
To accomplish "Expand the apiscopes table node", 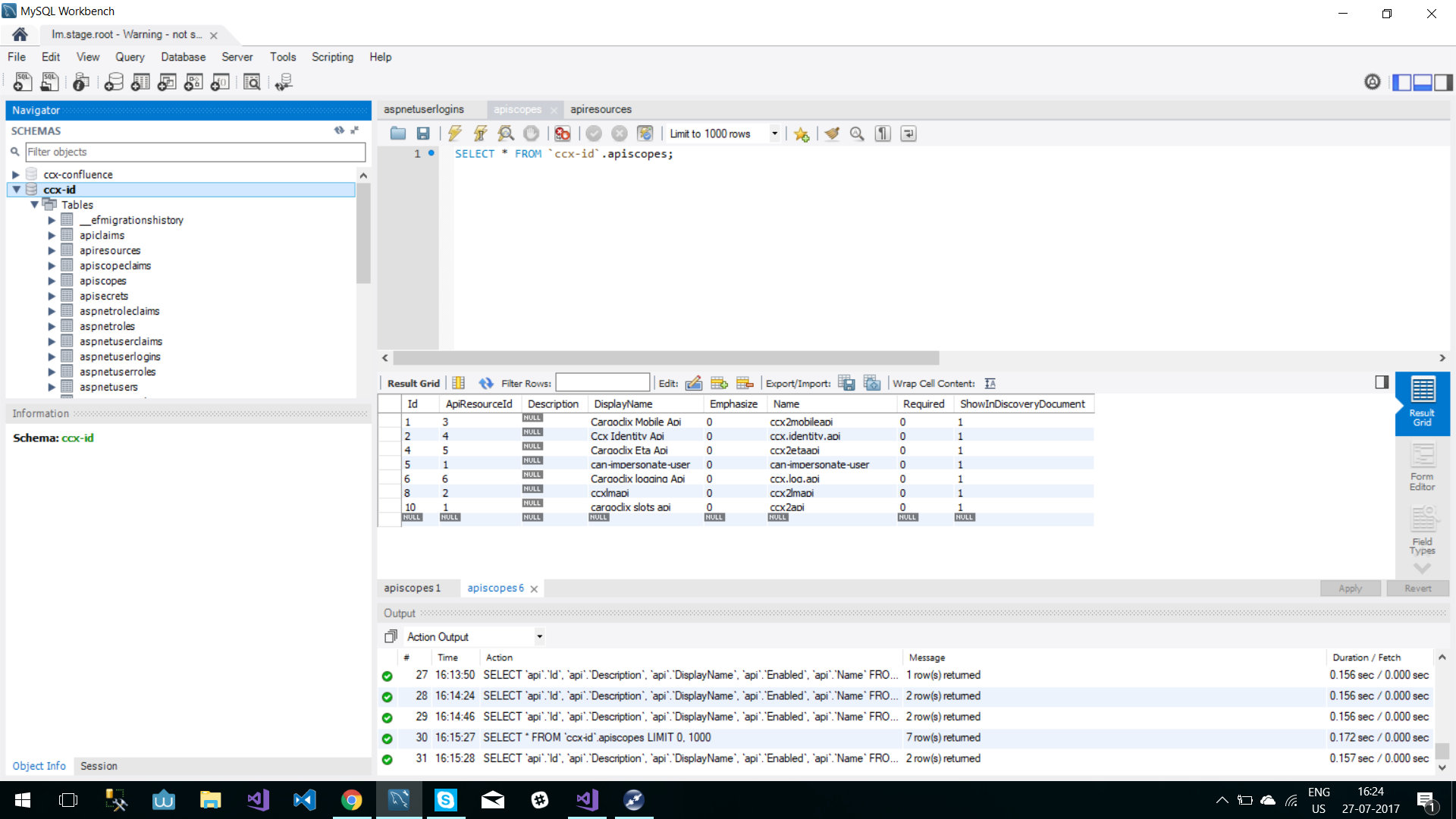I will [52, 281].
